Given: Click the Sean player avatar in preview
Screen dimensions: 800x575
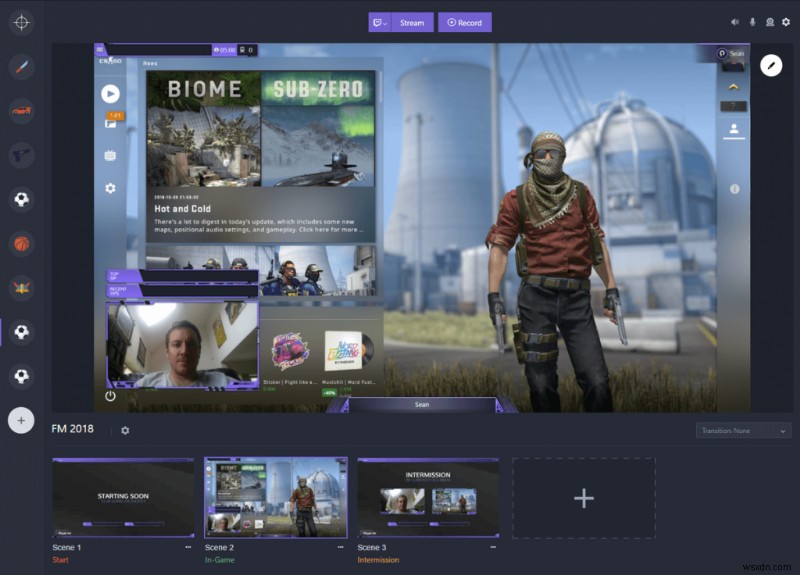Looking at the screenshot, I should [x=733, y=62].
